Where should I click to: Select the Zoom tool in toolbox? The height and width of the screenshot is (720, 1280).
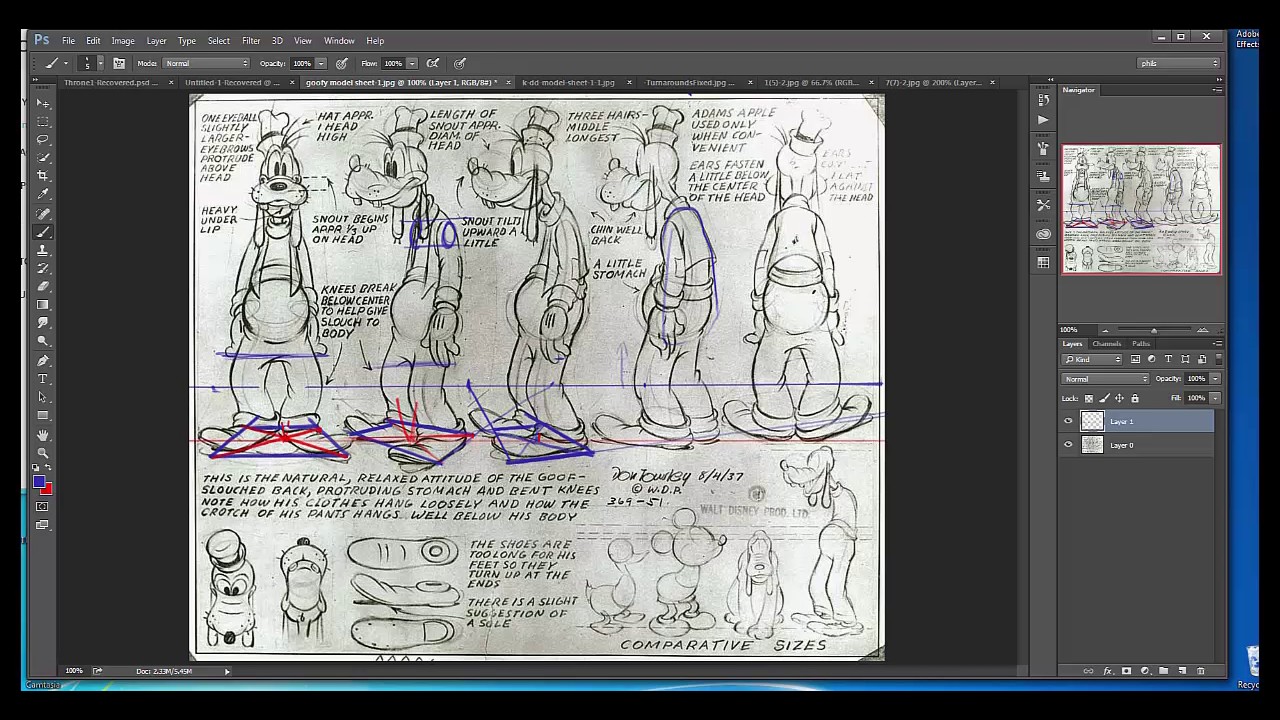pyautogui.click(x=43, y=453)
